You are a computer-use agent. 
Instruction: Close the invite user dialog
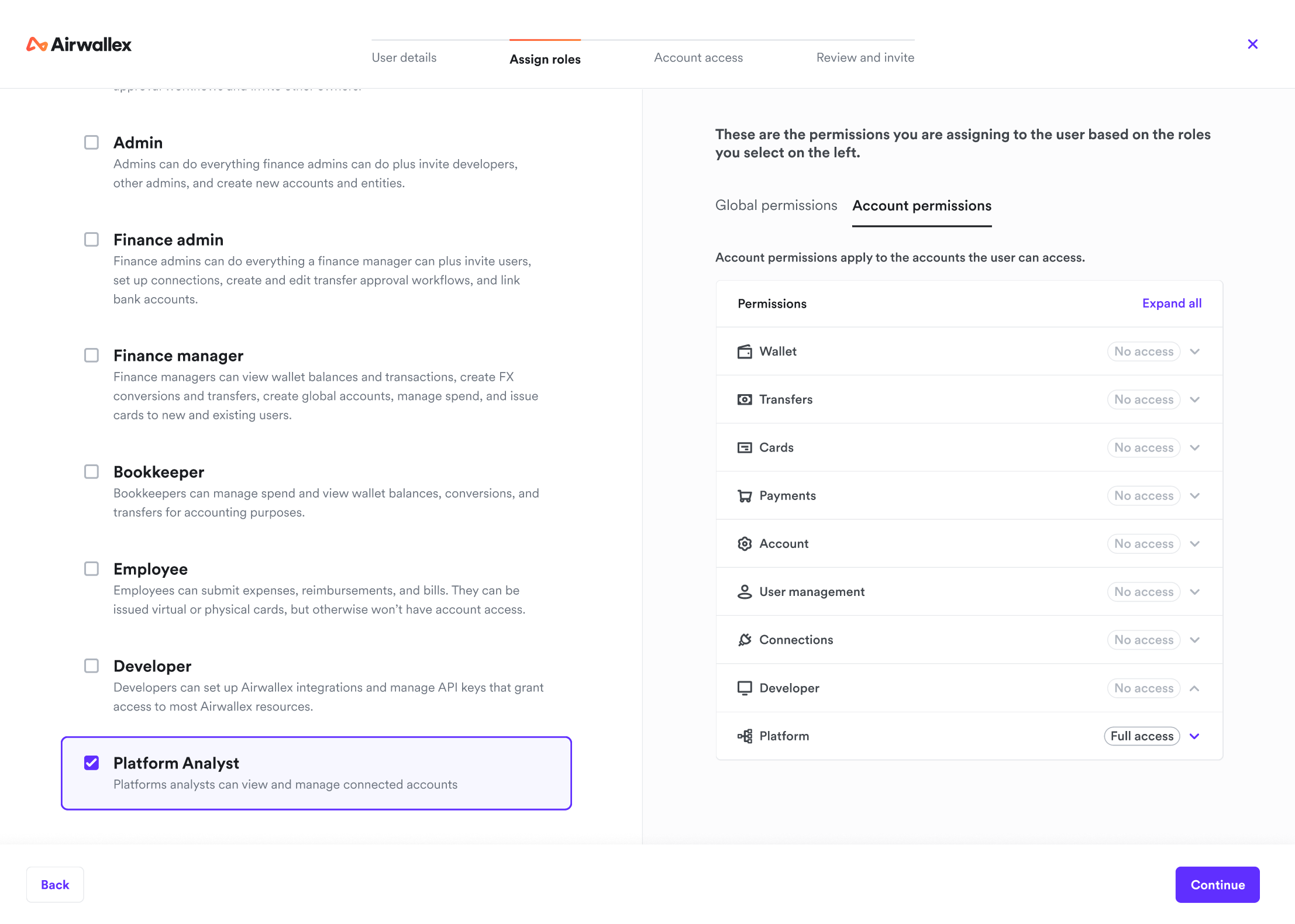coord(1253,44)
